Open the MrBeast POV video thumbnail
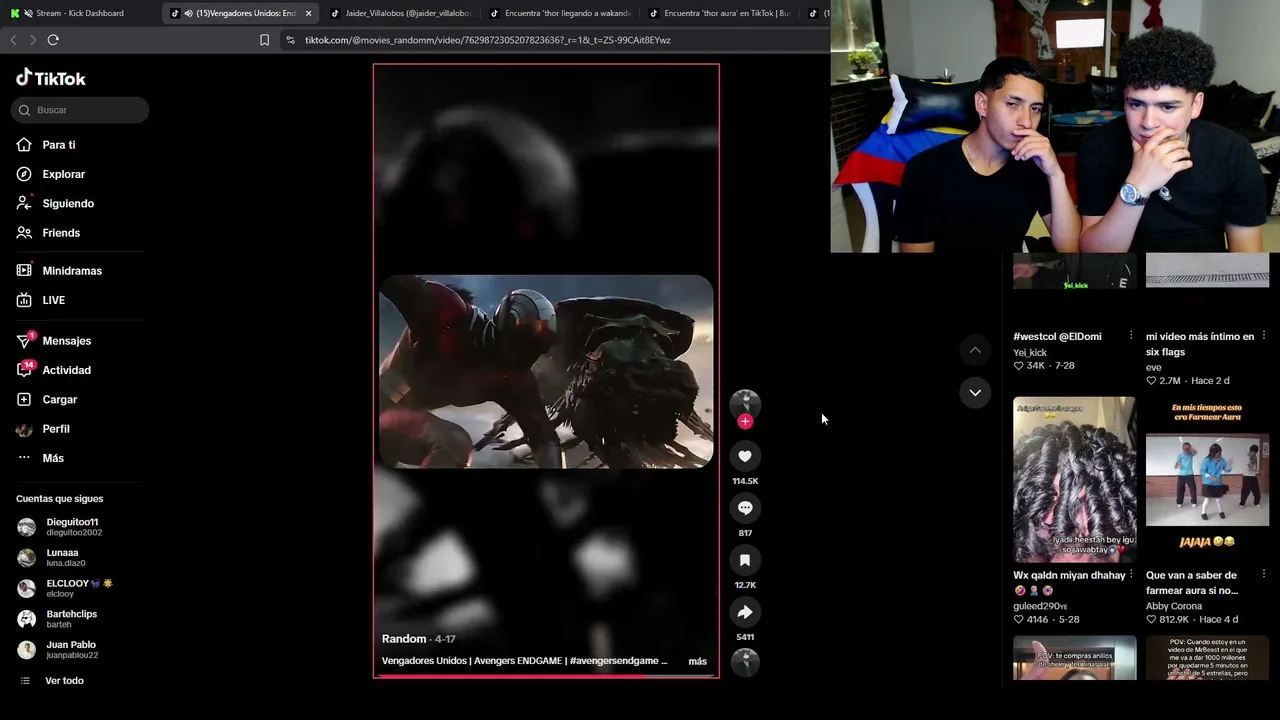 [x=1207, y=658]
